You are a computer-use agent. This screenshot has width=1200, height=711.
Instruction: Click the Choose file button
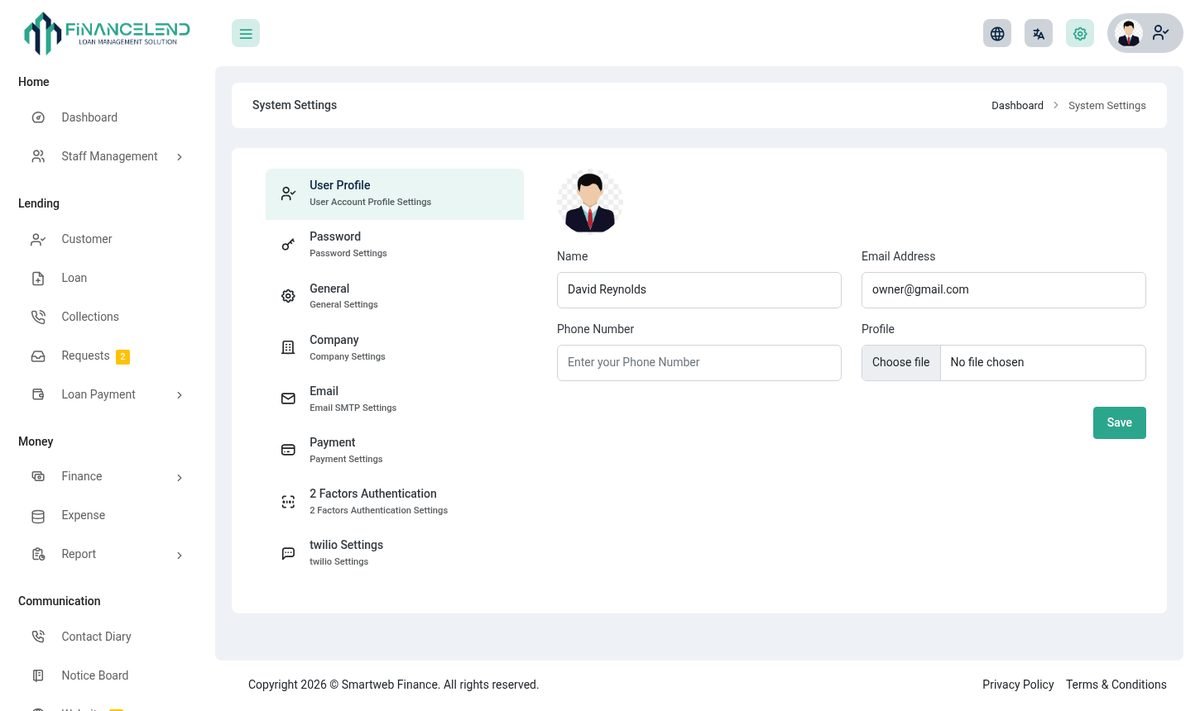point(901,363)
